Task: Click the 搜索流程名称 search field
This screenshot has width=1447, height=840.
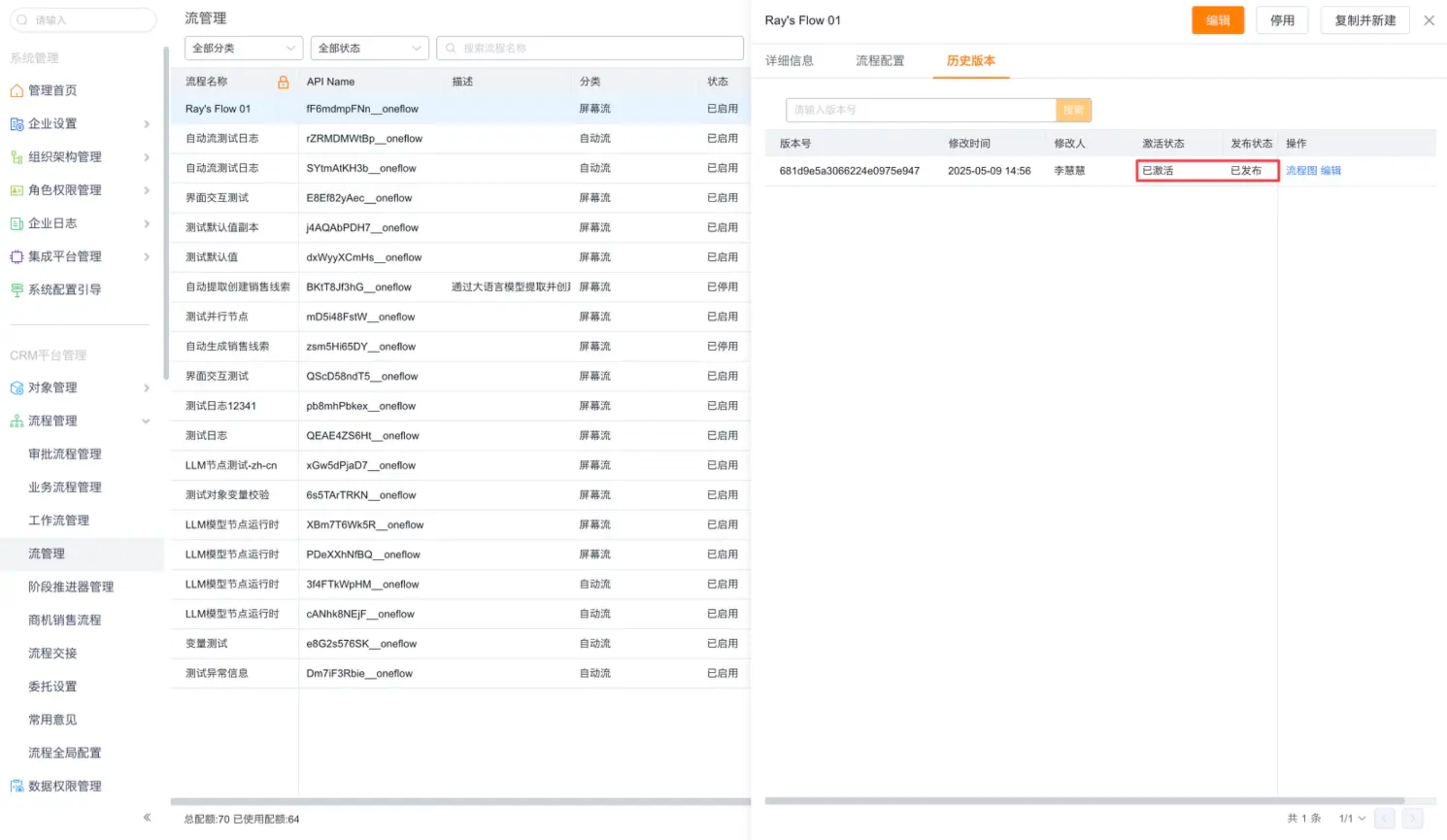Action: [597, 48]
